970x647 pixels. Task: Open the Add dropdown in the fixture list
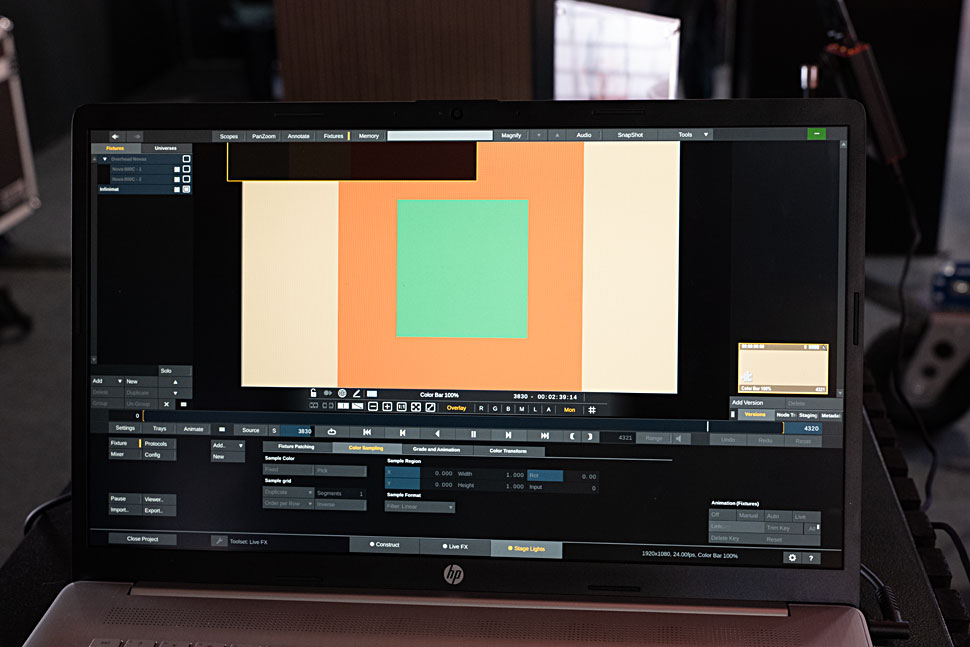tap(107, 381)
